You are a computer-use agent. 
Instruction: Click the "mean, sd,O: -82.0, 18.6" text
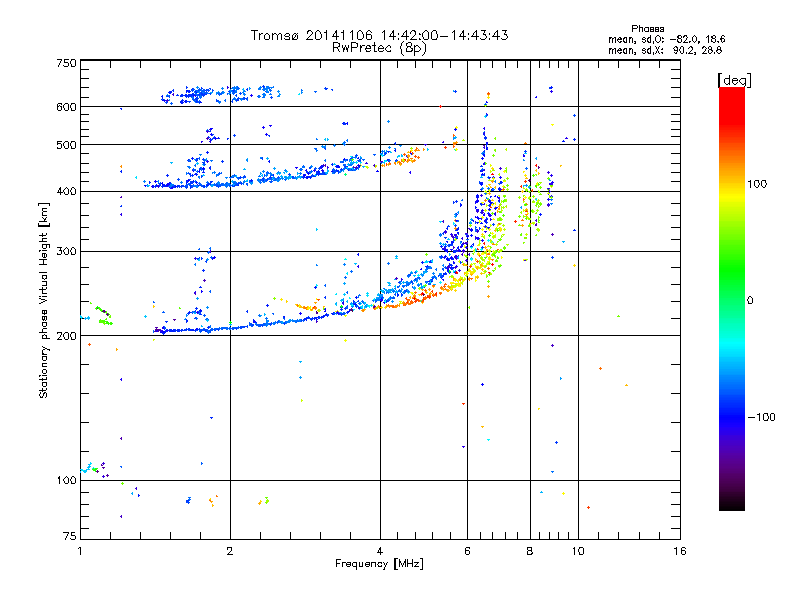click(666, 39)
